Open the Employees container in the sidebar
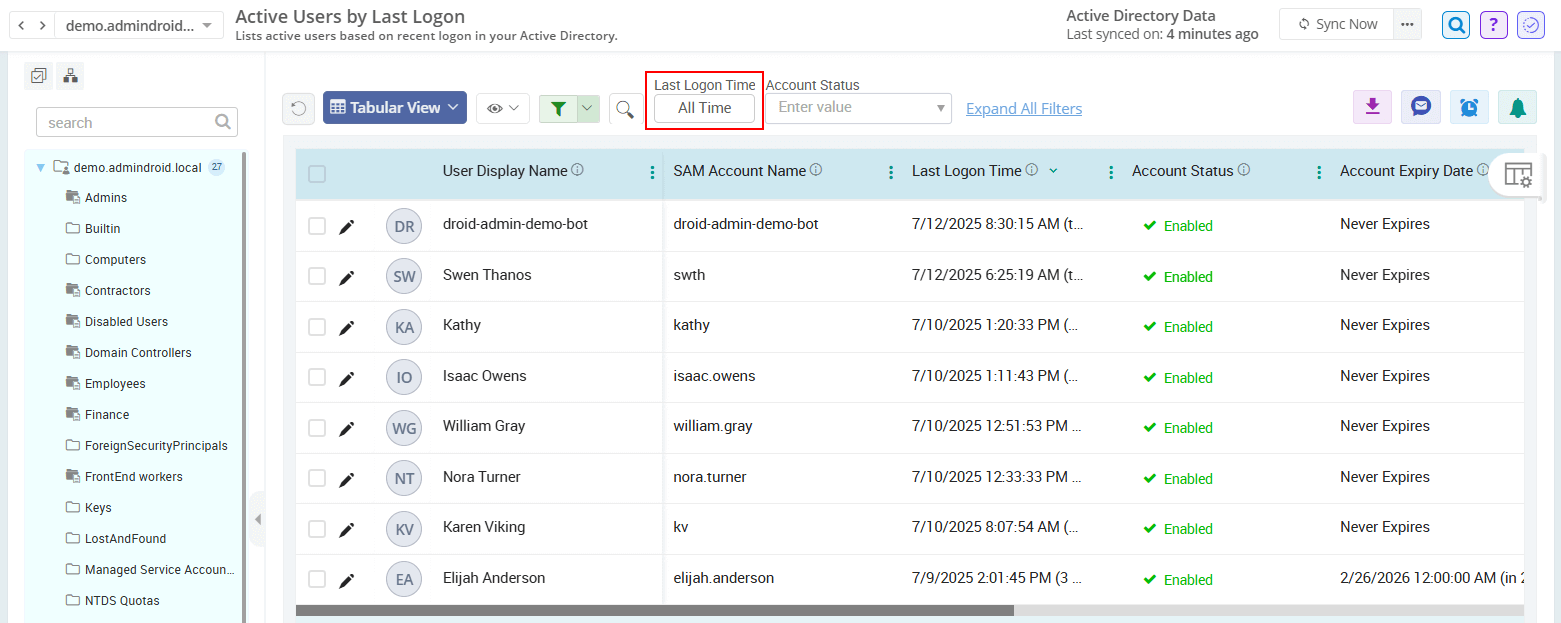 click(x=117, y=383)
